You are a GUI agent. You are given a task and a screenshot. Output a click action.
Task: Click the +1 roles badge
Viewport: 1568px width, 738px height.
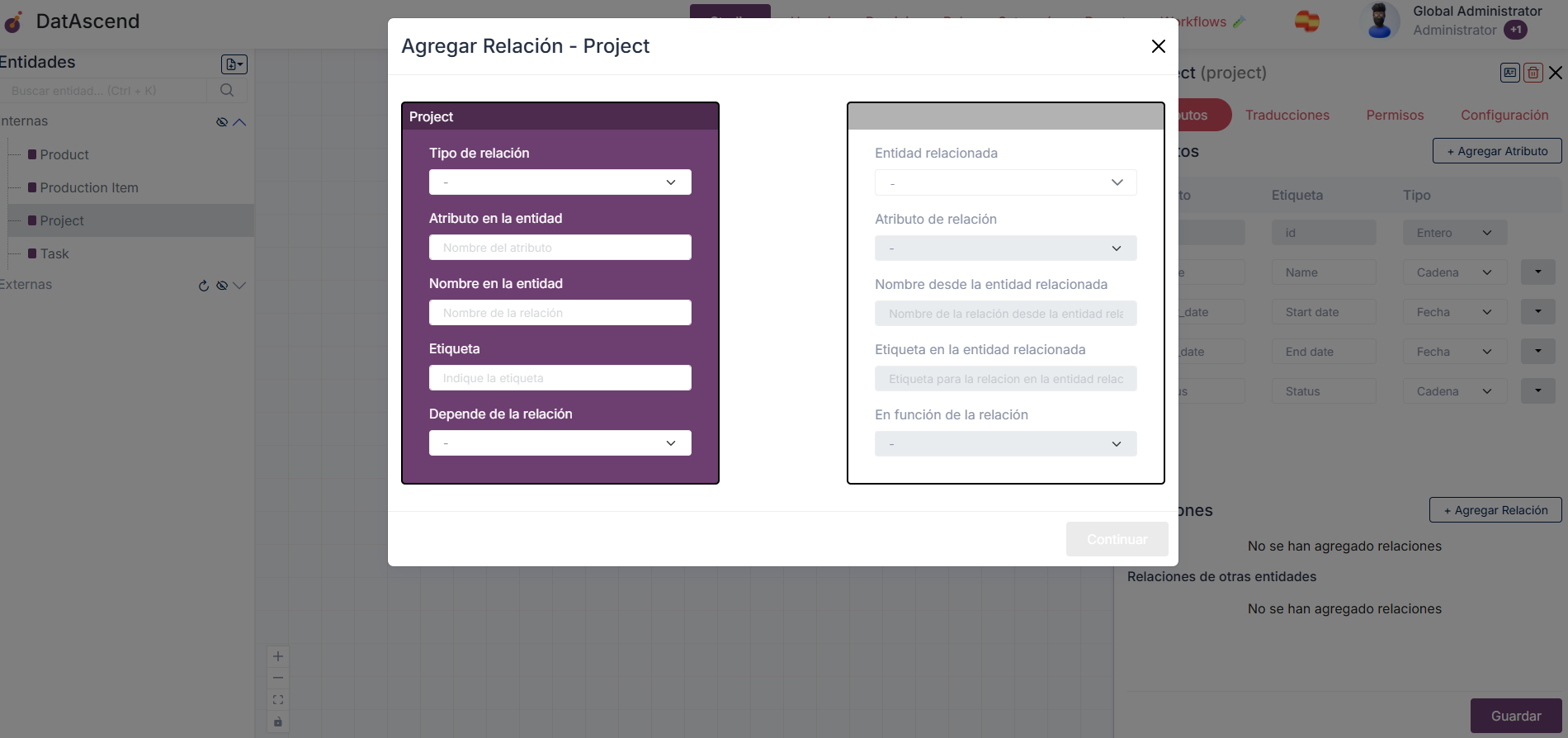(x=1515, y=30)
